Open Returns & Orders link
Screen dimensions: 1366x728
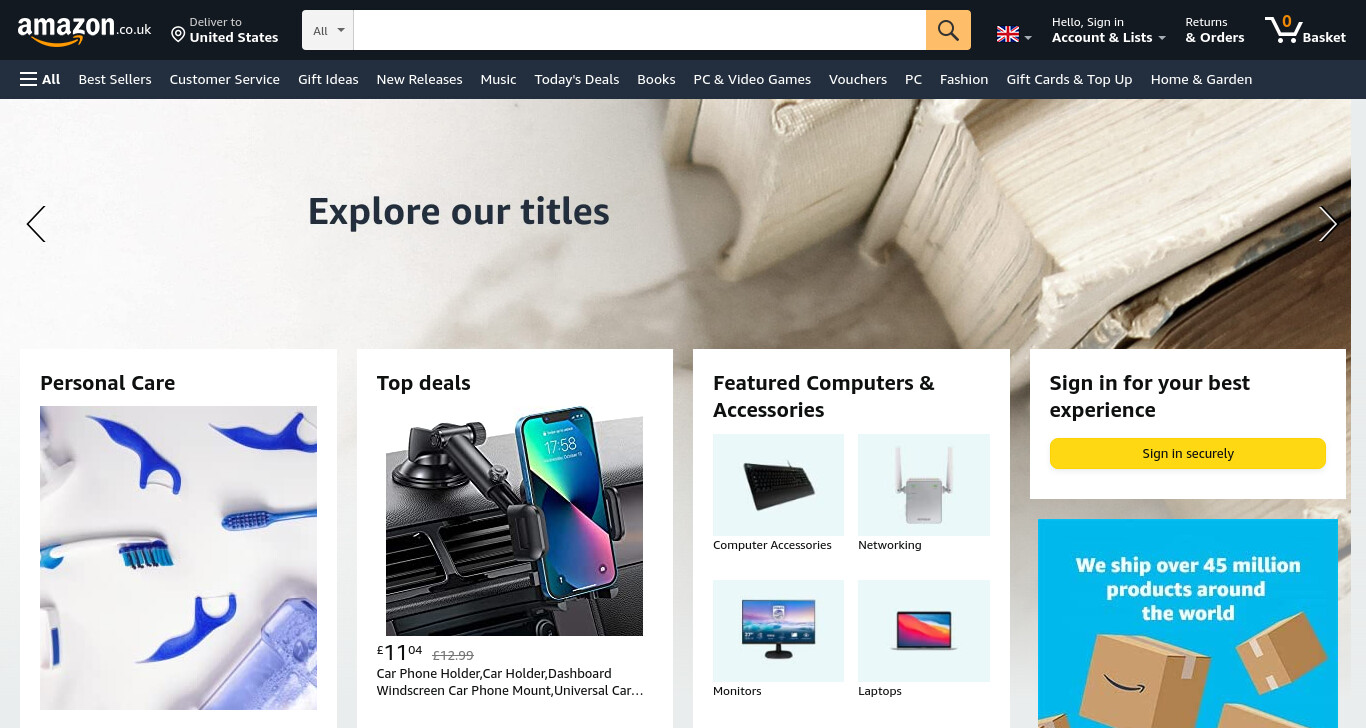[x=1215, y=30]
